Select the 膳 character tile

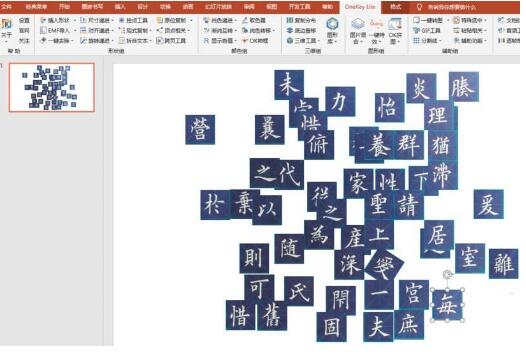[x=464, y=87]
